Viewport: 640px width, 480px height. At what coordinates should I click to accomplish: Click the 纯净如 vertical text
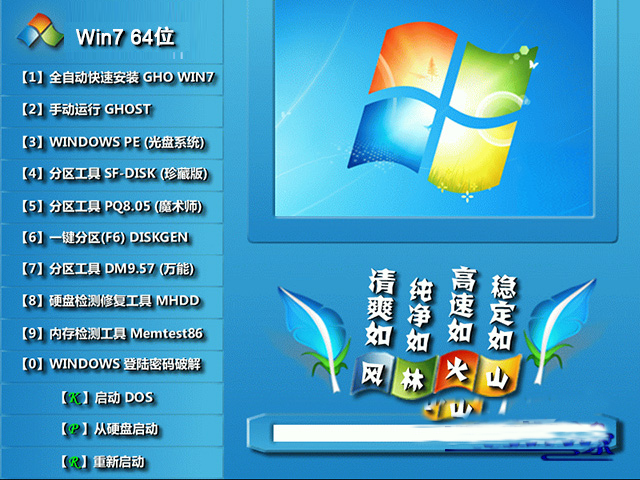(420, 315)
